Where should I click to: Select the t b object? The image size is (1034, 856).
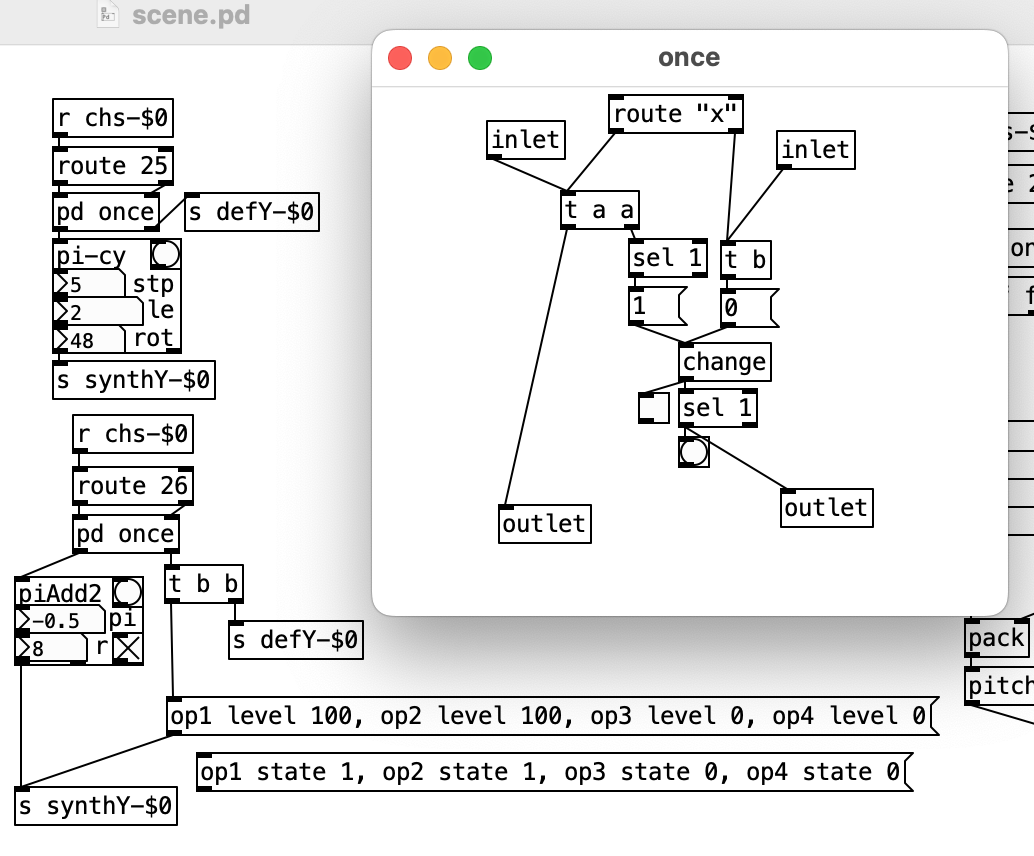[x=746, y=260]
